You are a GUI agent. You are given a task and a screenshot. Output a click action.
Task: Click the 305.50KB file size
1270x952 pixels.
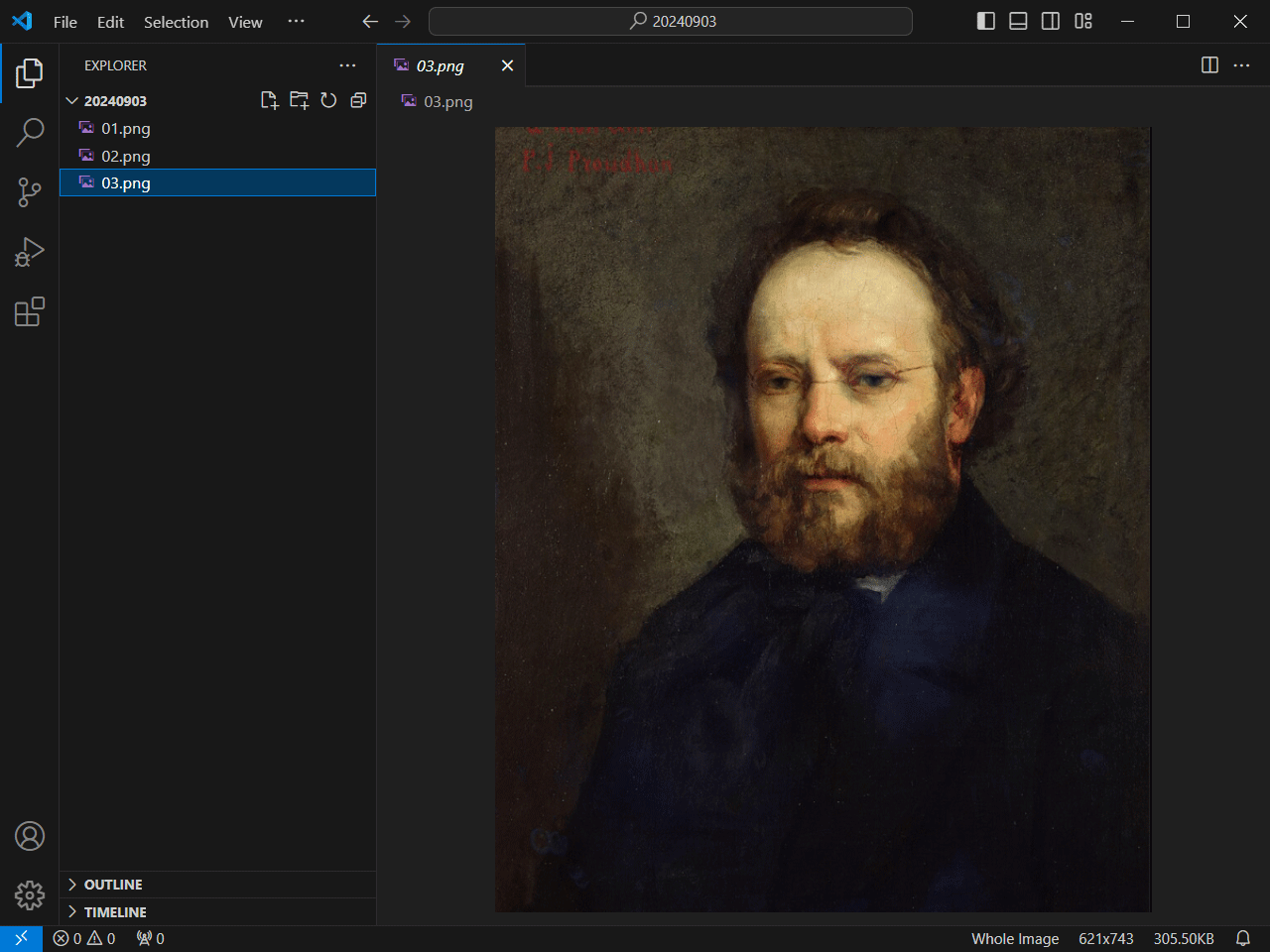click(x=1184, y=938)
